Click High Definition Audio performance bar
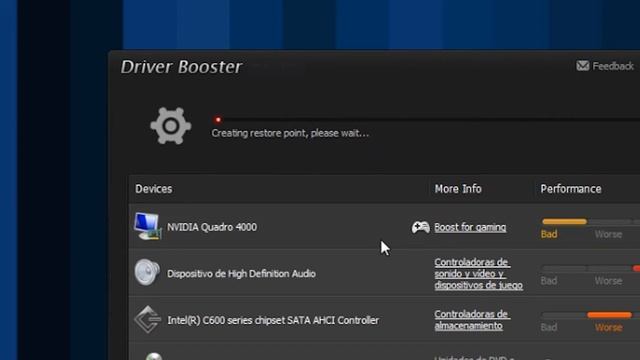This screenshot has width=640, height=360. 591,268
